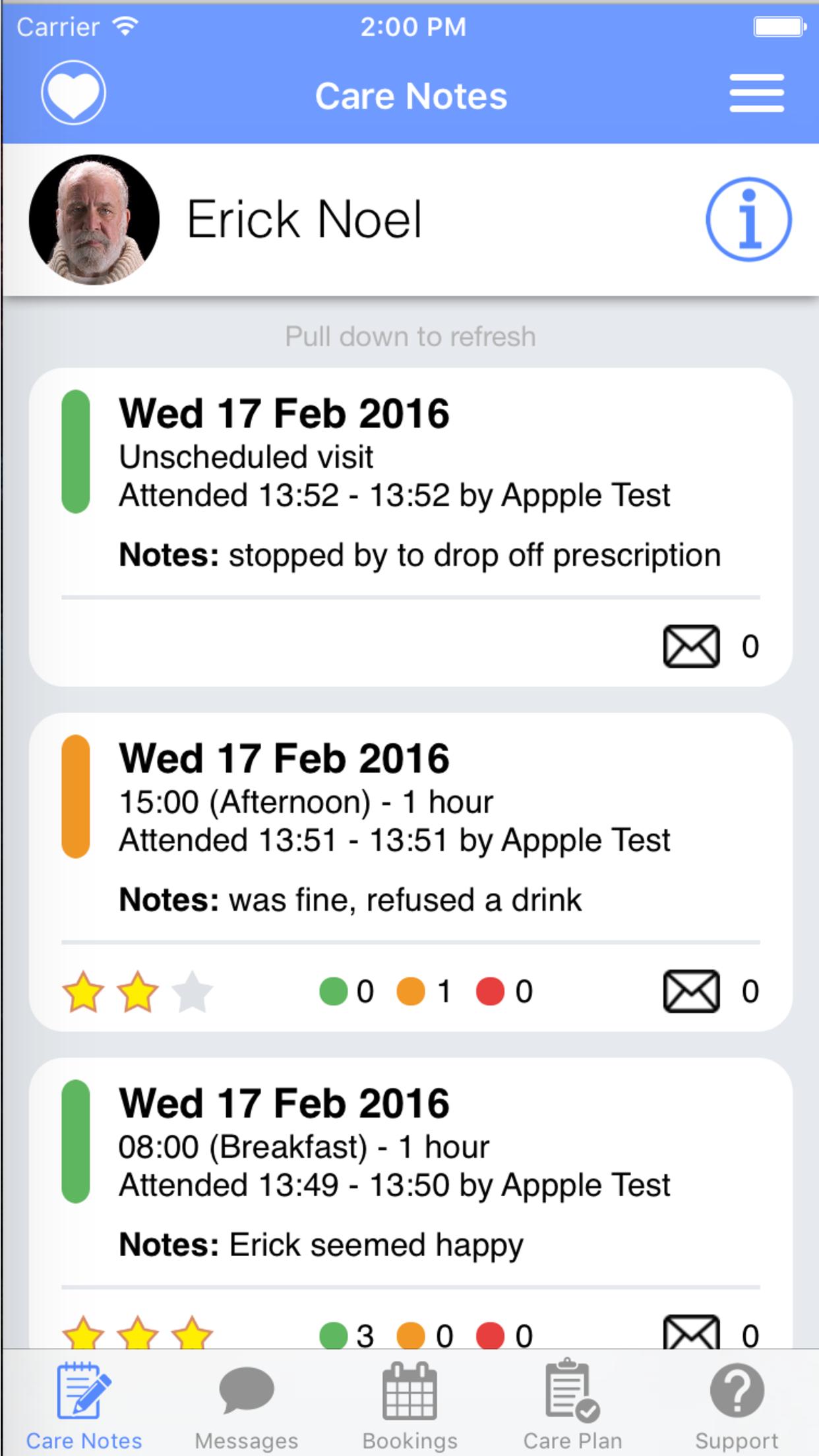Screen dimensions: 819x1456
Task: Open the hamburger menu
Action: click(x=756, y=94)
